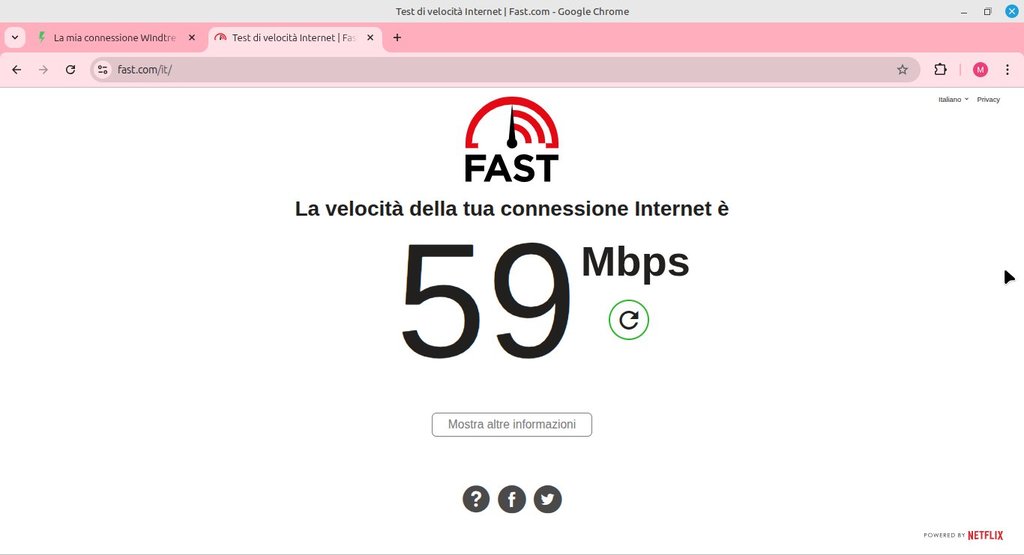Share results via the Twitter icon
1024x555 pixels.
point(547,500)
